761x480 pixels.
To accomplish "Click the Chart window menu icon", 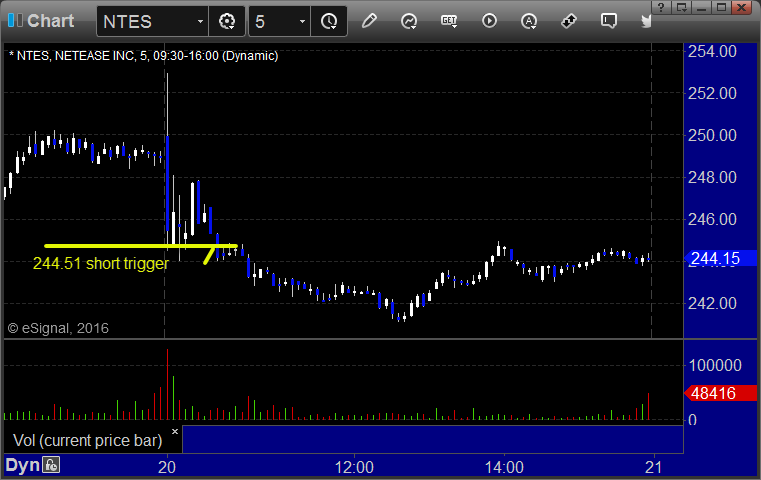I will coord(15,21).
